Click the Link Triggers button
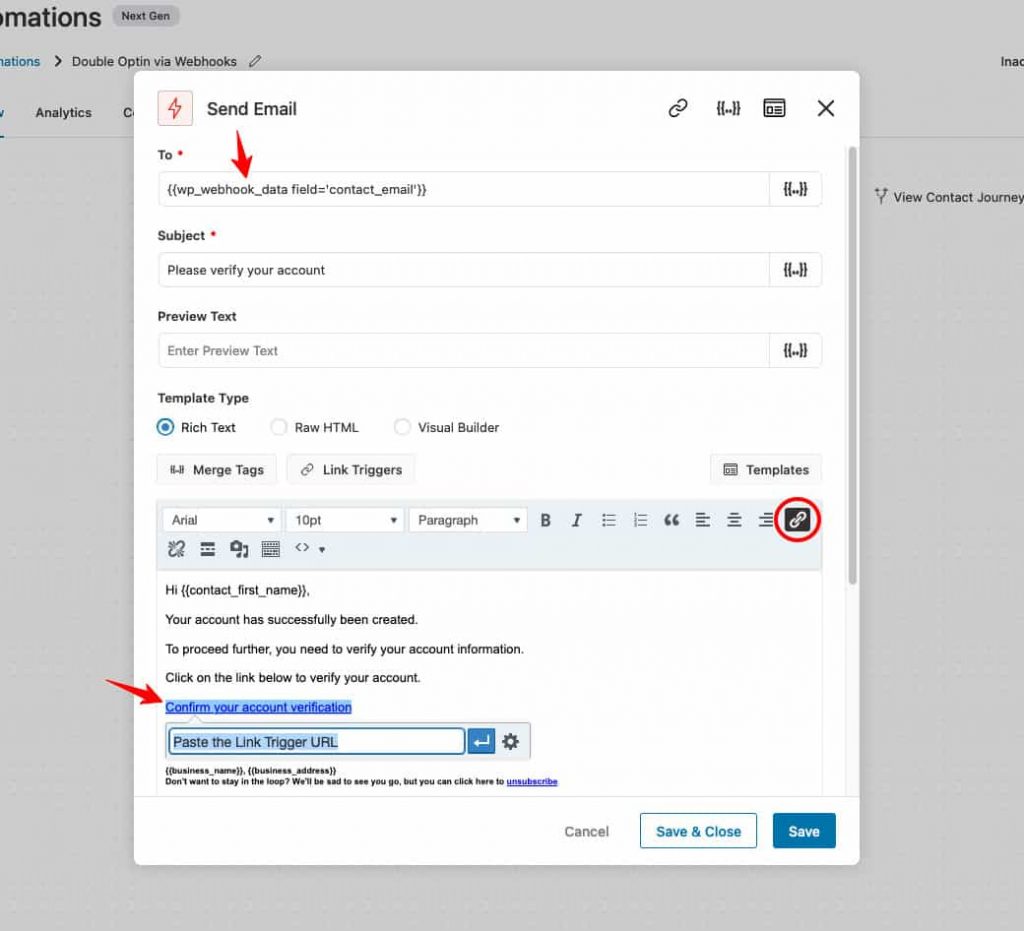1024x931 pixels. (x=351, y=469)
